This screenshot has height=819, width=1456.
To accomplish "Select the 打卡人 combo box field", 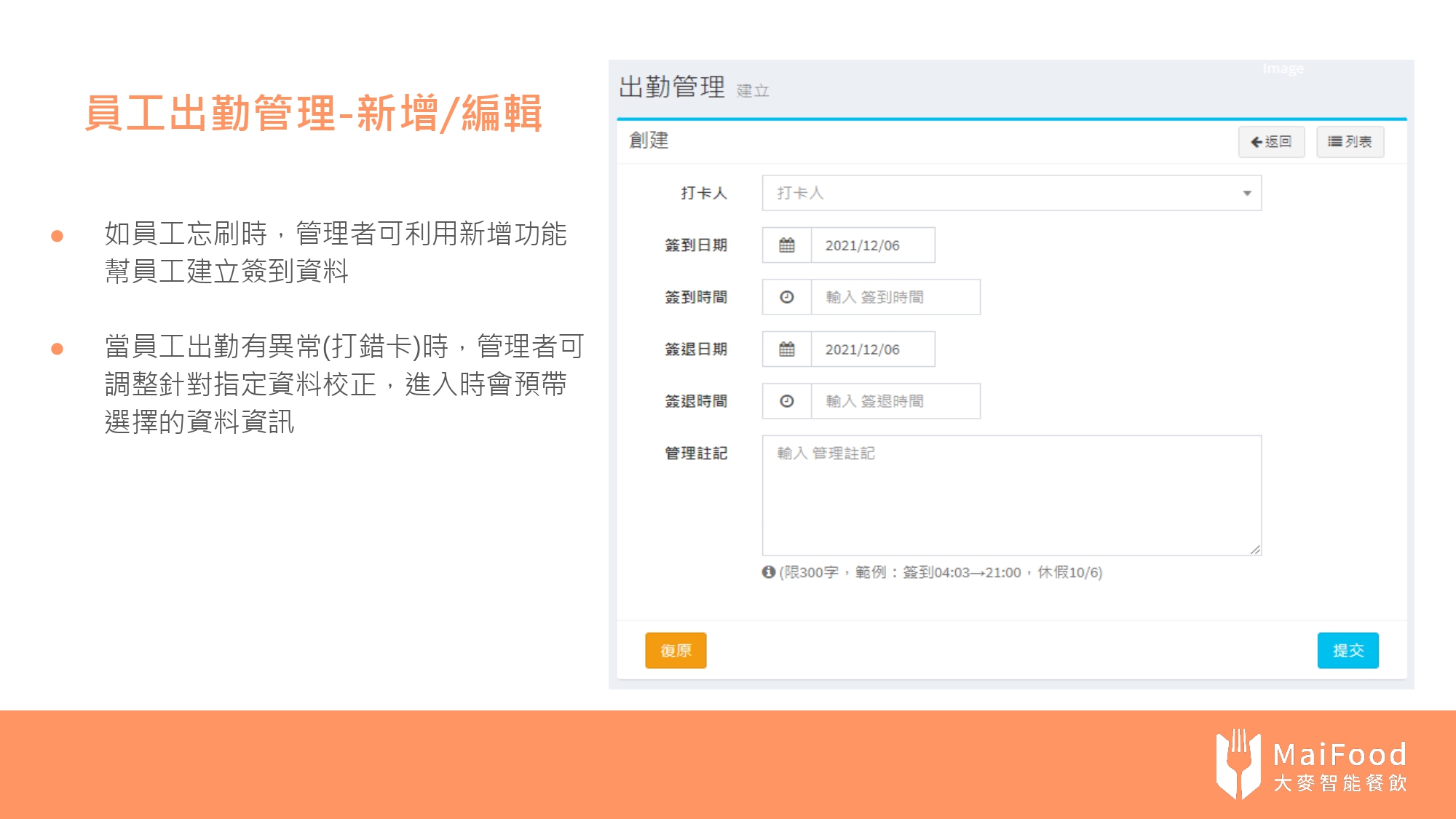I will [997, 194].
